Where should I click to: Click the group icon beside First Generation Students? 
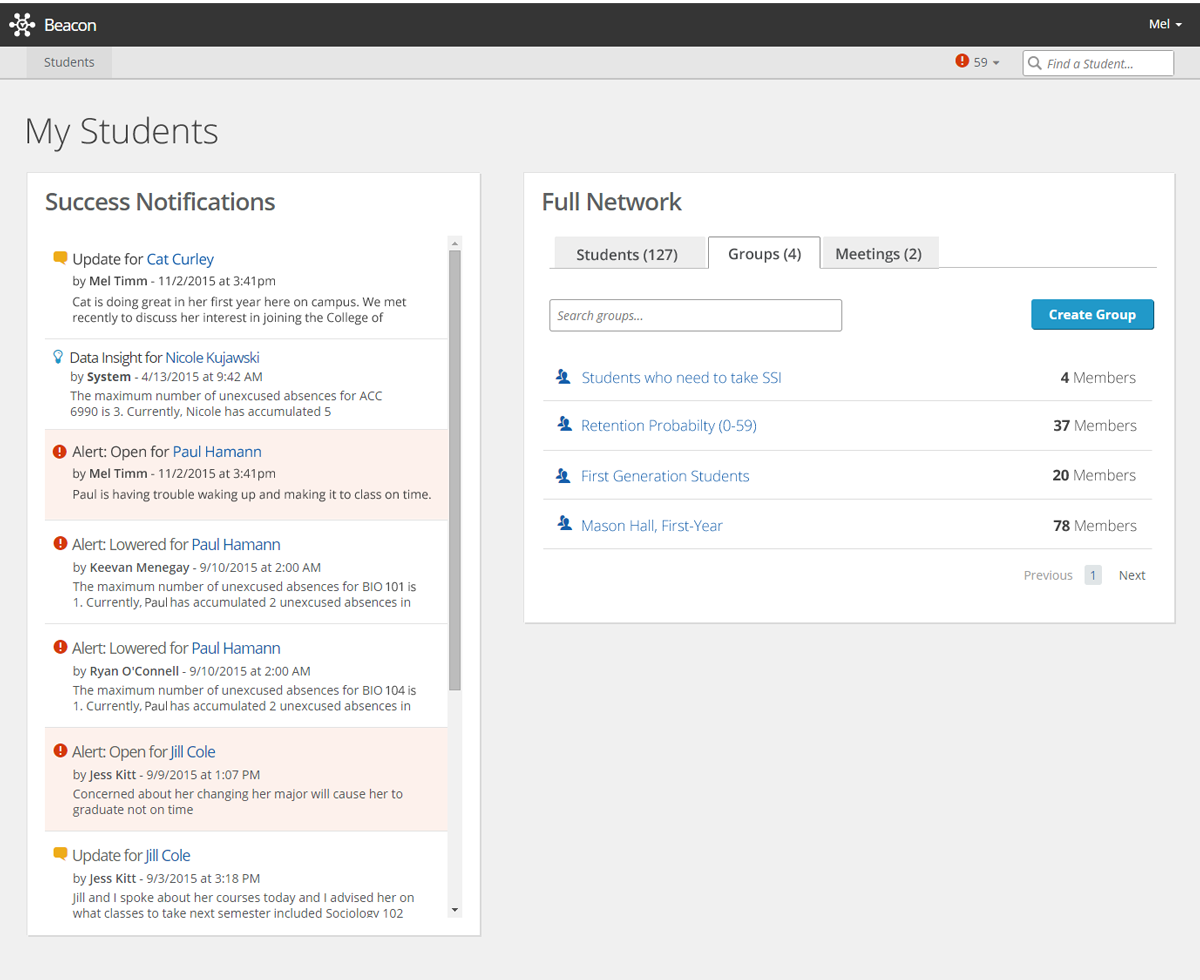coord(563,475)
